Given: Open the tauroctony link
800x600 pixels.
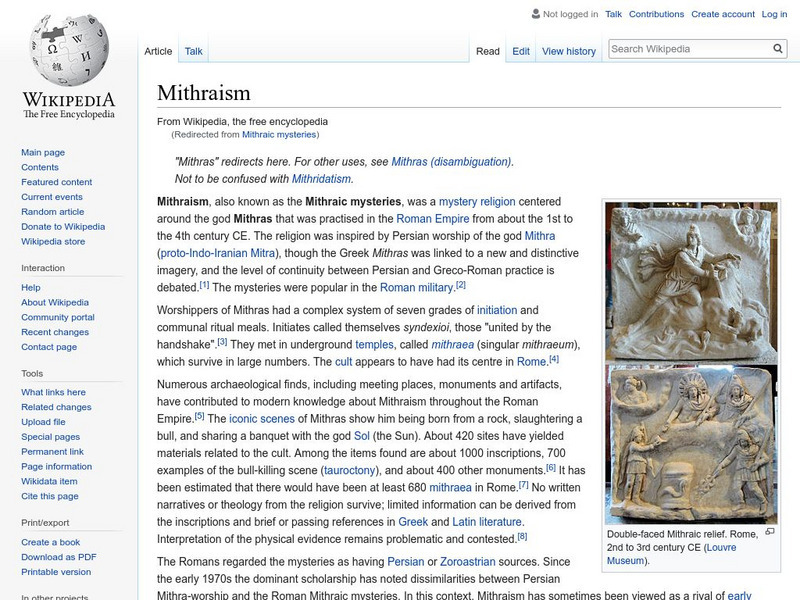Looking at the screenshot, I should pos(349,470).
